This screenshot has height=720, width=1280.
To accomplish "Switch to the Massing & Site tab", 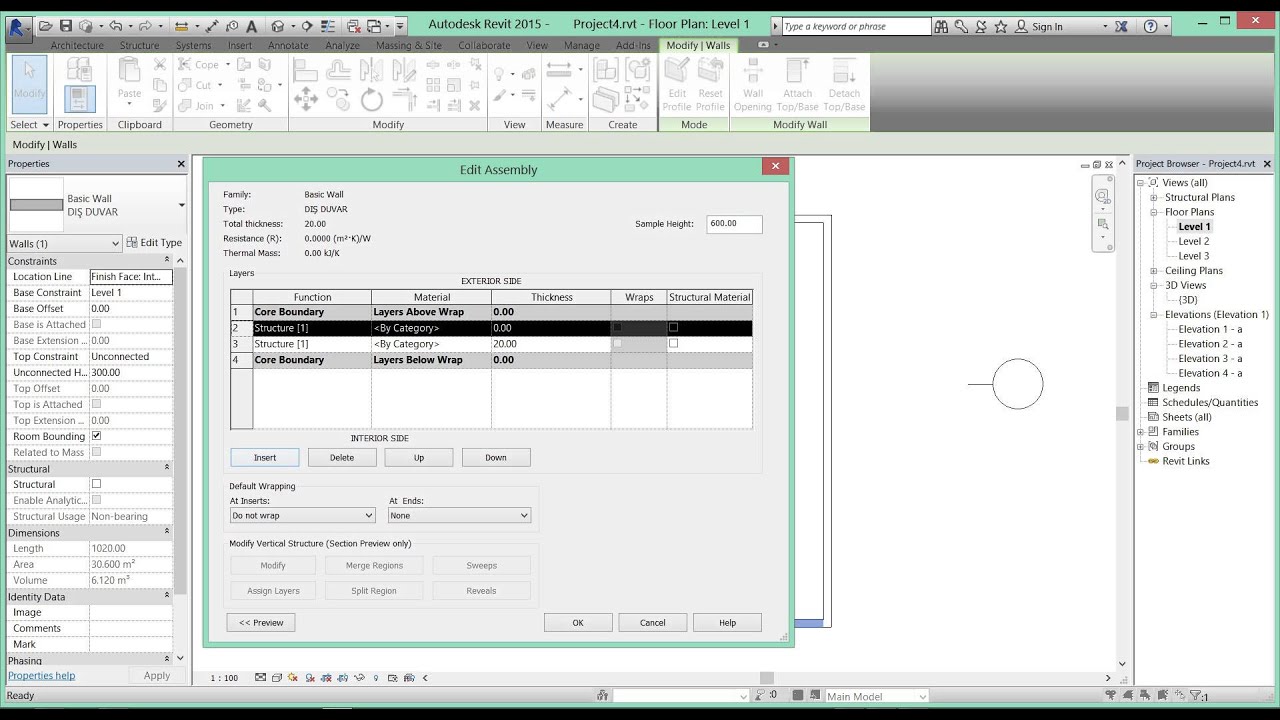I will pyautogui.click(x=408, y=45).
